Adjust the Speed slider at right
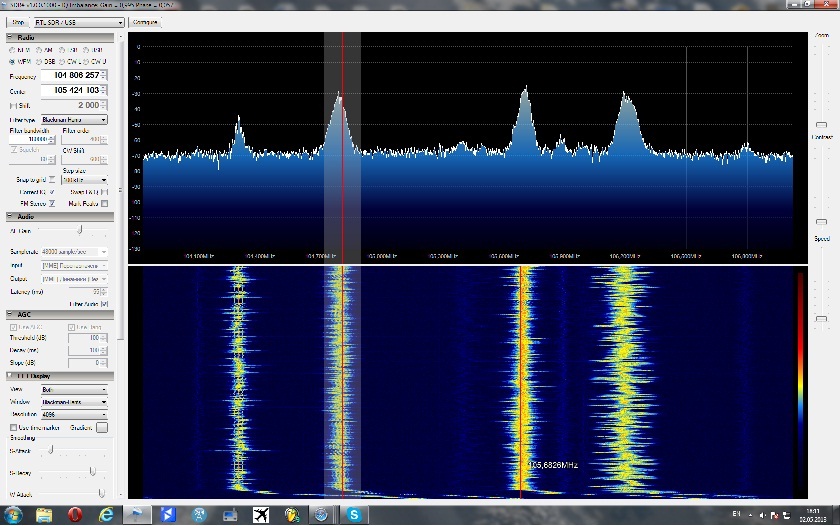This screenshot has width=840, height=526. (x=821, y=319)
